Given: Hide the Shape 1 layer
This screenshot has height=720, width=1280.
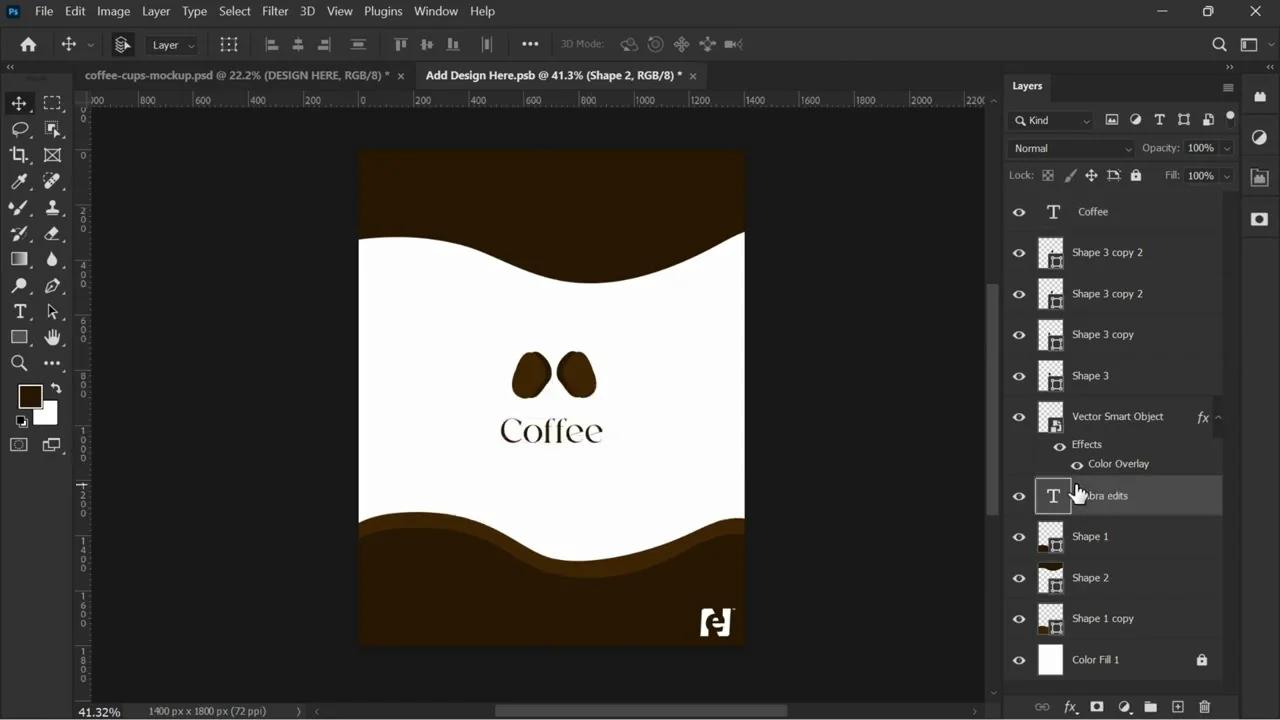Looking at the screenshot, I should tap(1019, 537).
